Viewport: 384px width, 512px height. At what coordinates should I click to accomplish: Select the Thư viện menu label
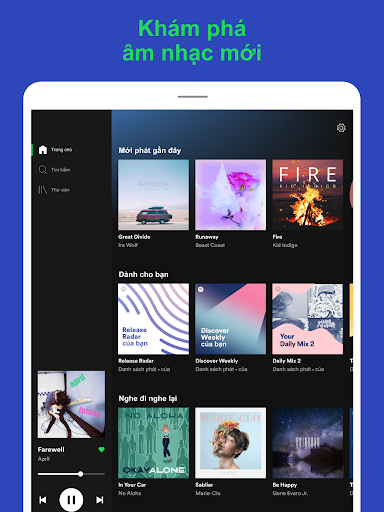pos(60,190)
